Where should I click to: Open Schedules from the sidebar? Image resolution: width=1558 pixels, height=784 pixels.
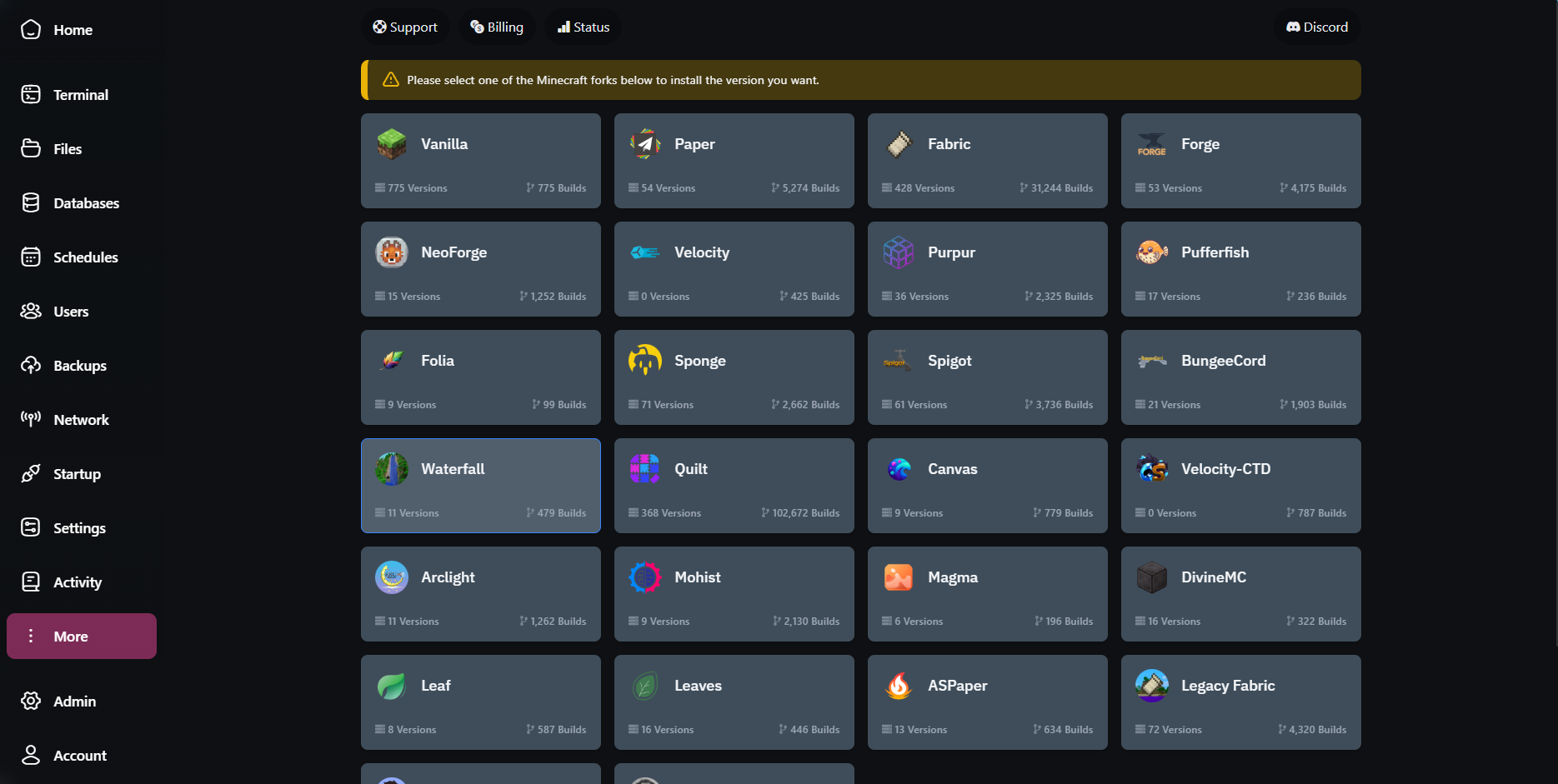click(85, 257)
